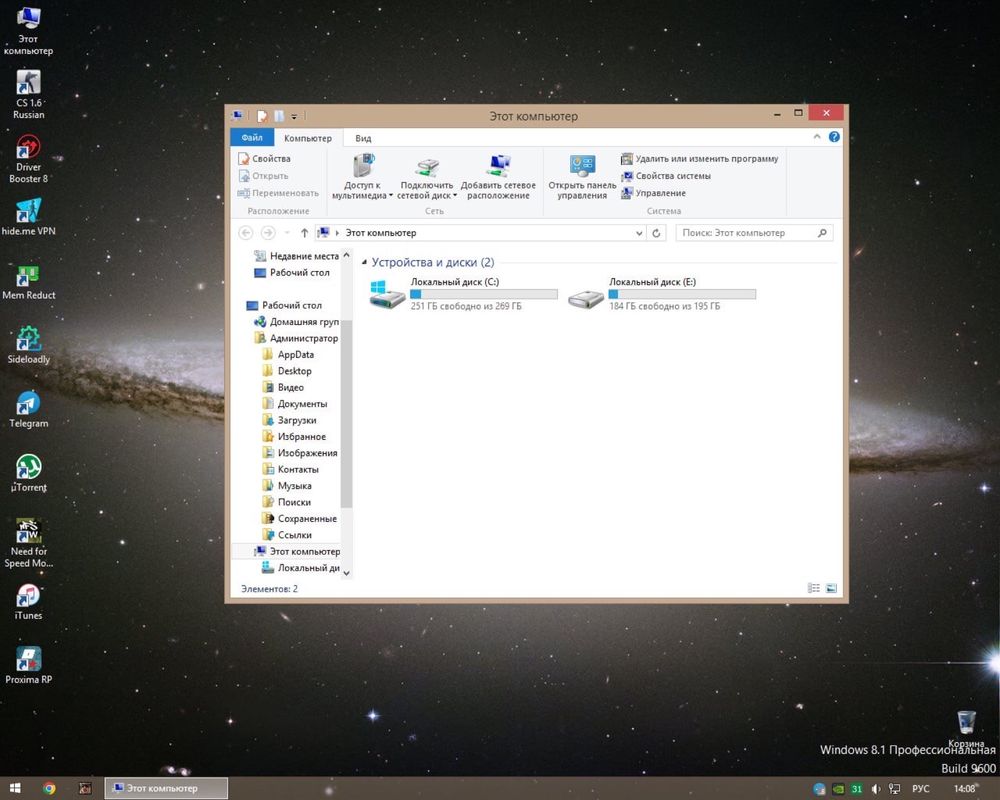1000x800 pixels.
Task: Click the 14:08 clock in the taskbar
Action: click(964, 789)
